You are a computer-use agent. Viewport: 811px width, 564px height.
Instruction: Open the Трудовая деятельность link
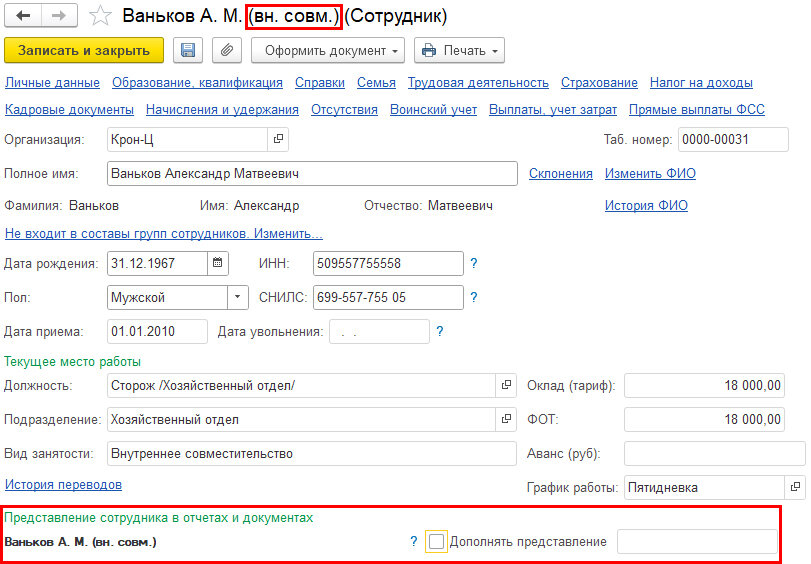(478, 83)
